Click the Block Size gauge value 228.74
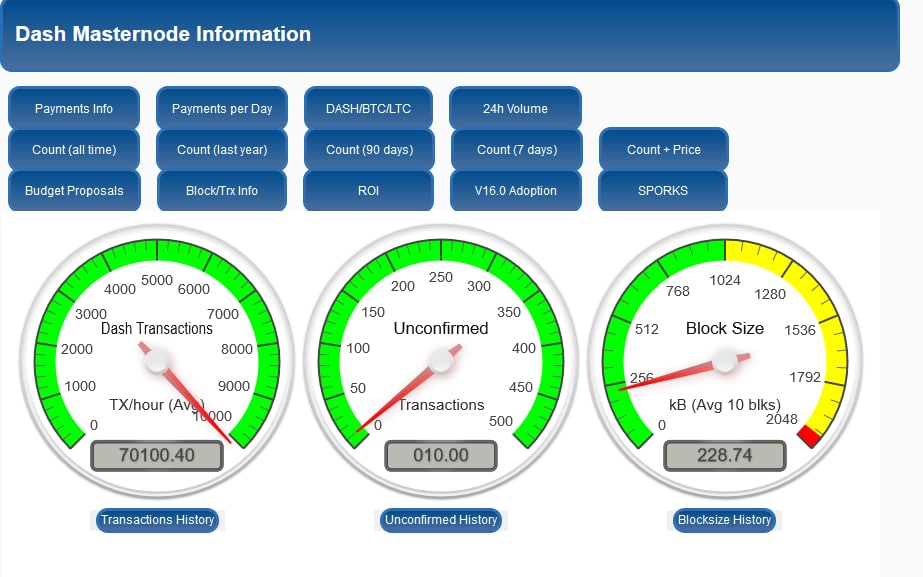This screenshot has height=577, width=923. tap(725, 455)
